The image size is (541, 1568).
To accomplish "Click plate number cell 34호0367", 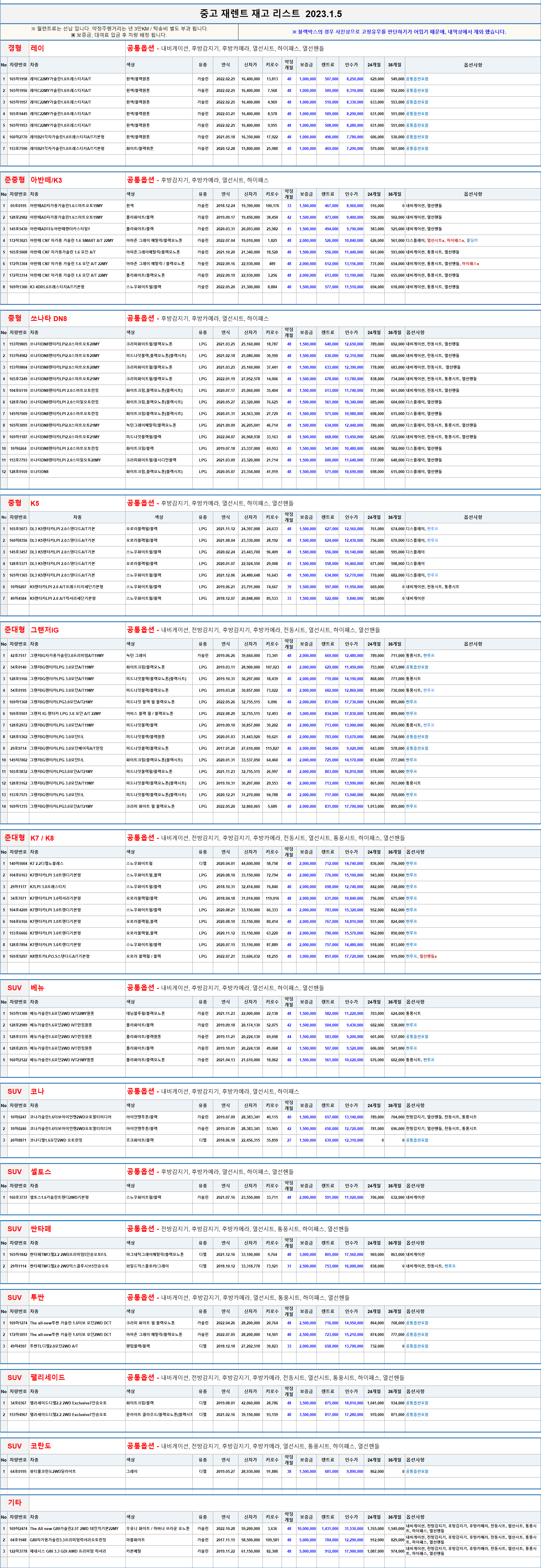I will [18, 1403].
